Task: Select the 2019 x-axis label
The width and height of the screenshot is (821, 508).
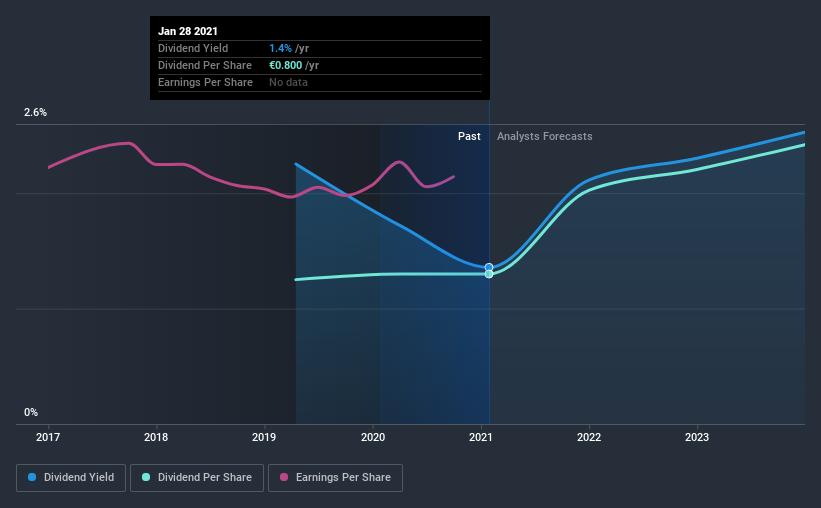Action: coord(264,437)
